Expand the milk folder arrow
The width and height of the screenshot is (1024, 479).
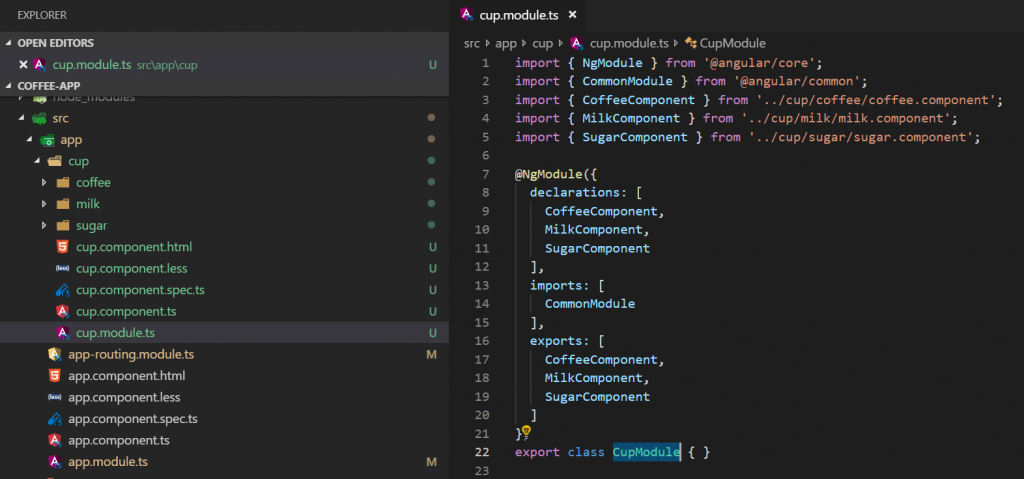(x=44, y=204)
